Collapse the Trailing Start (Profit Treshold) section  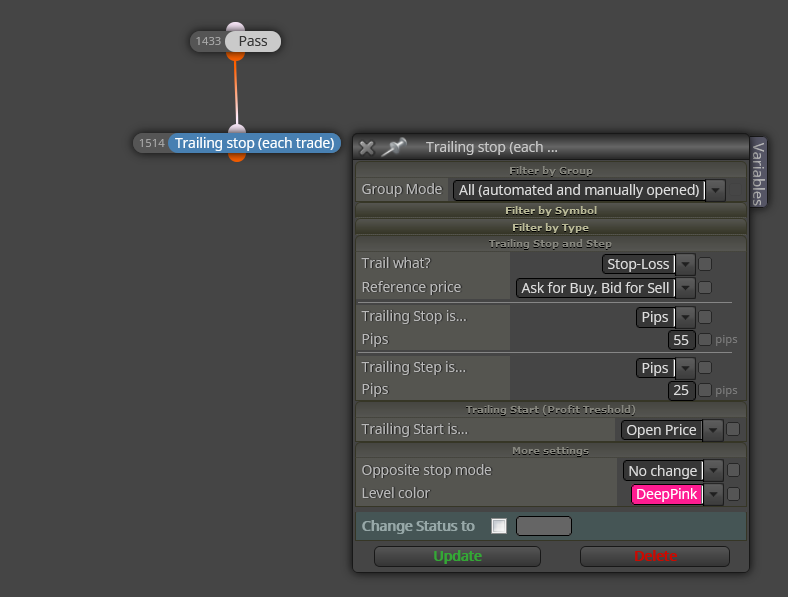551,410
